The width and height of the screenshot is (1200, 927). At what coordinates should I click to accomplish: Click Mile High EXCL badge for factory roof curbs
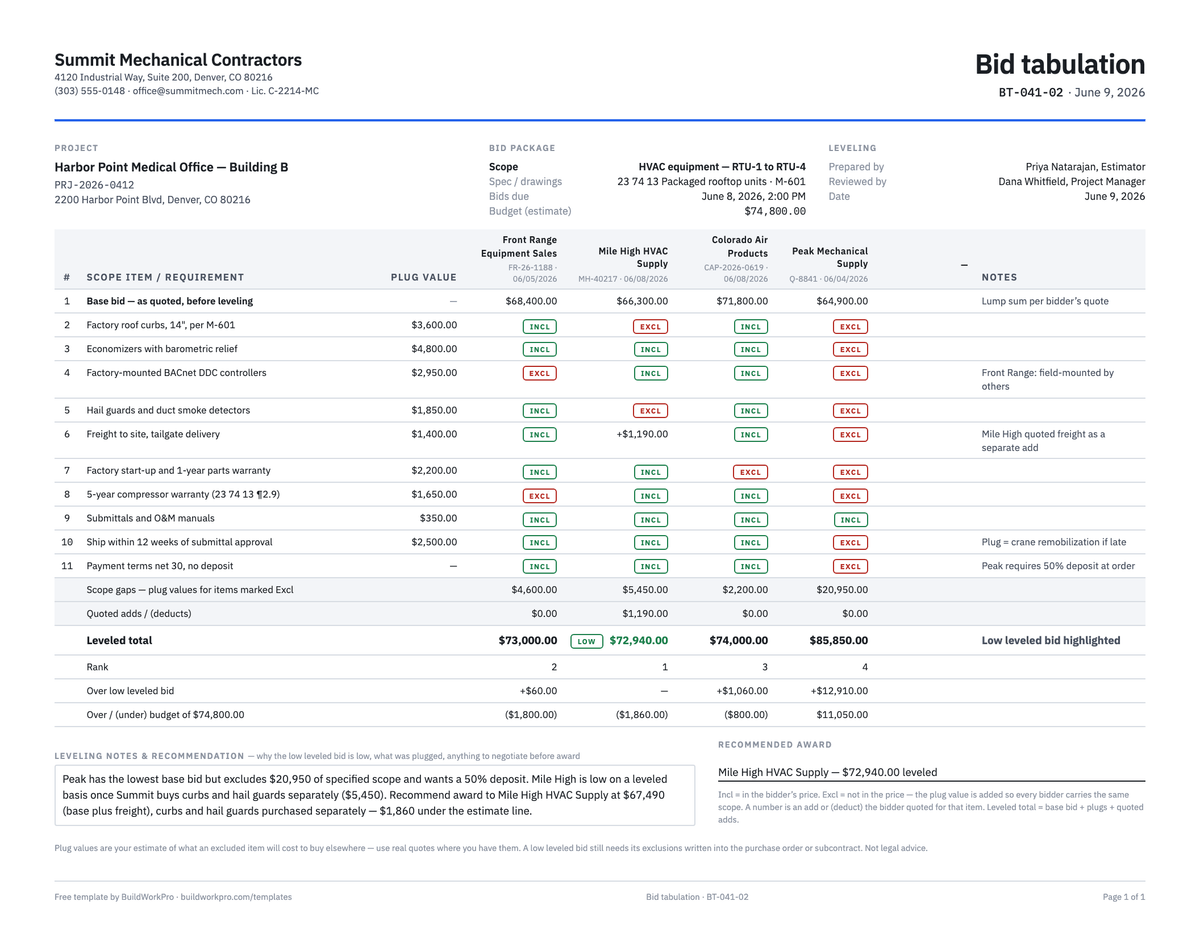click(x=651, y=326)
